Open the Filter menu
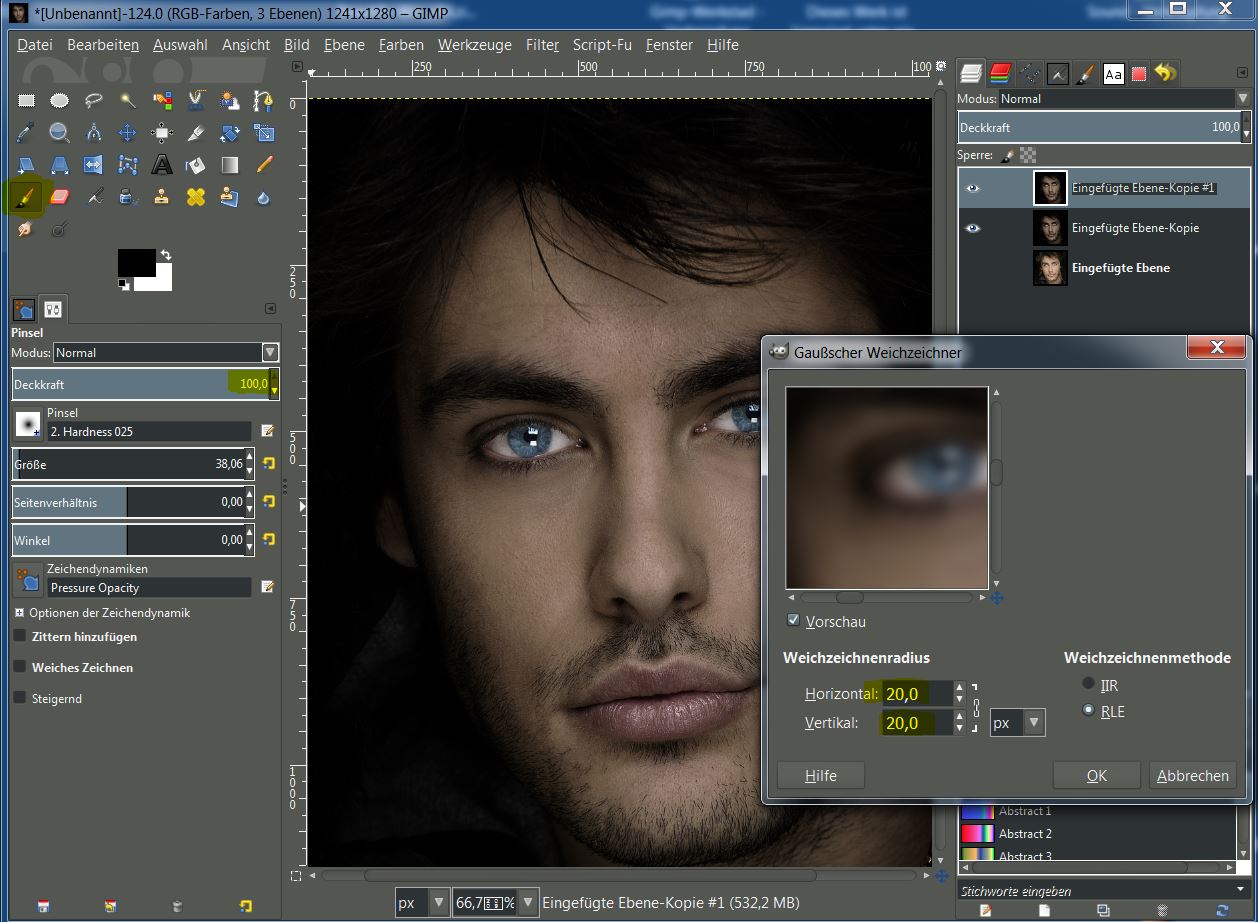The width and height of the screenshot is (1258, 922). click(x=542, y=45)
